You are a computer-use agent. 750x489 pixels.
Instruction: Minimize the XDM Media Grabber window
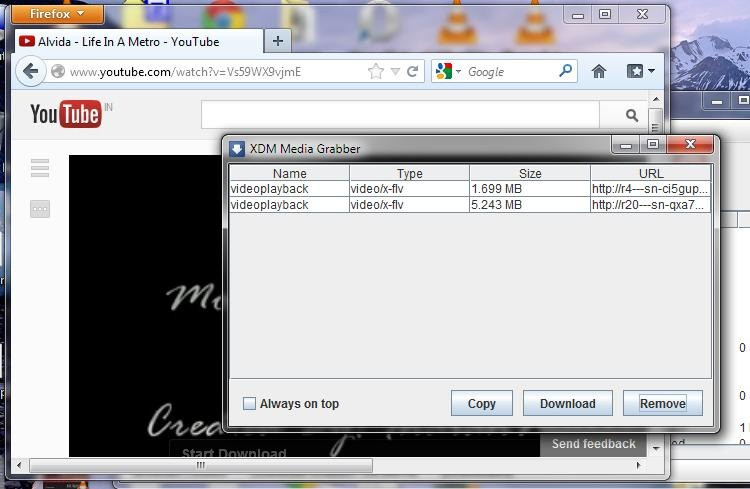point(626,144)
